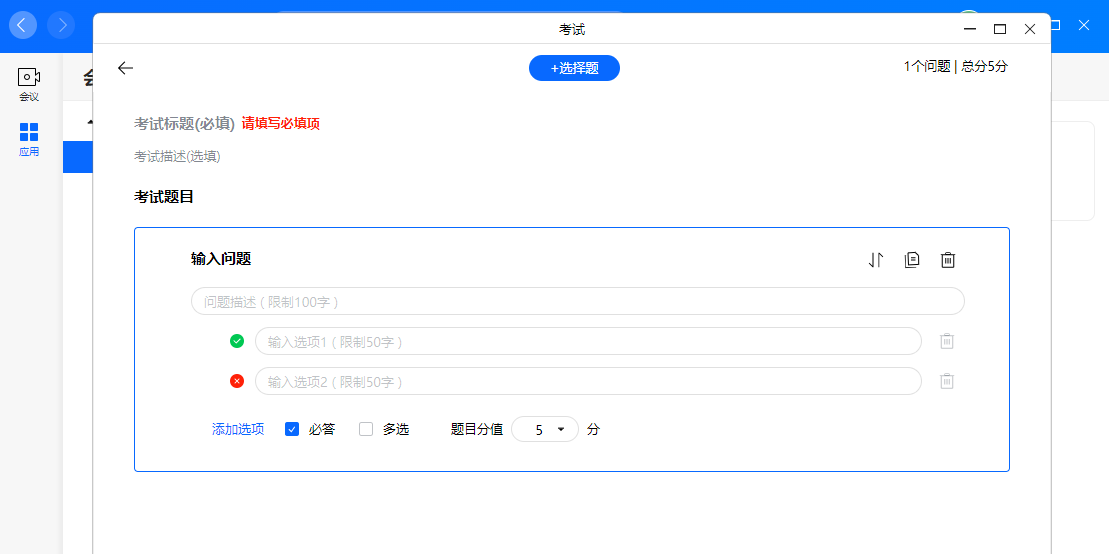The image size is (1109, 554).
Task: Reorder the question with the sort arrows icon
Action: coord(876,260)
